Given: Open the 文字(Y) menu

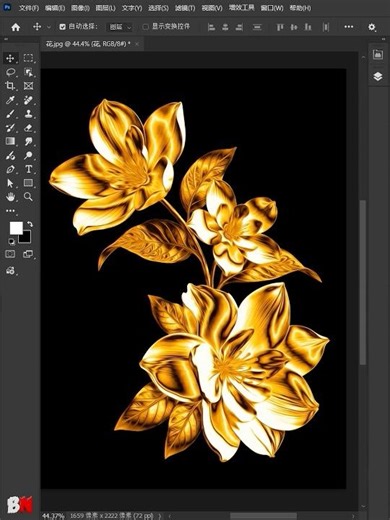Looking at the screenshot, I should coord(132,8).
